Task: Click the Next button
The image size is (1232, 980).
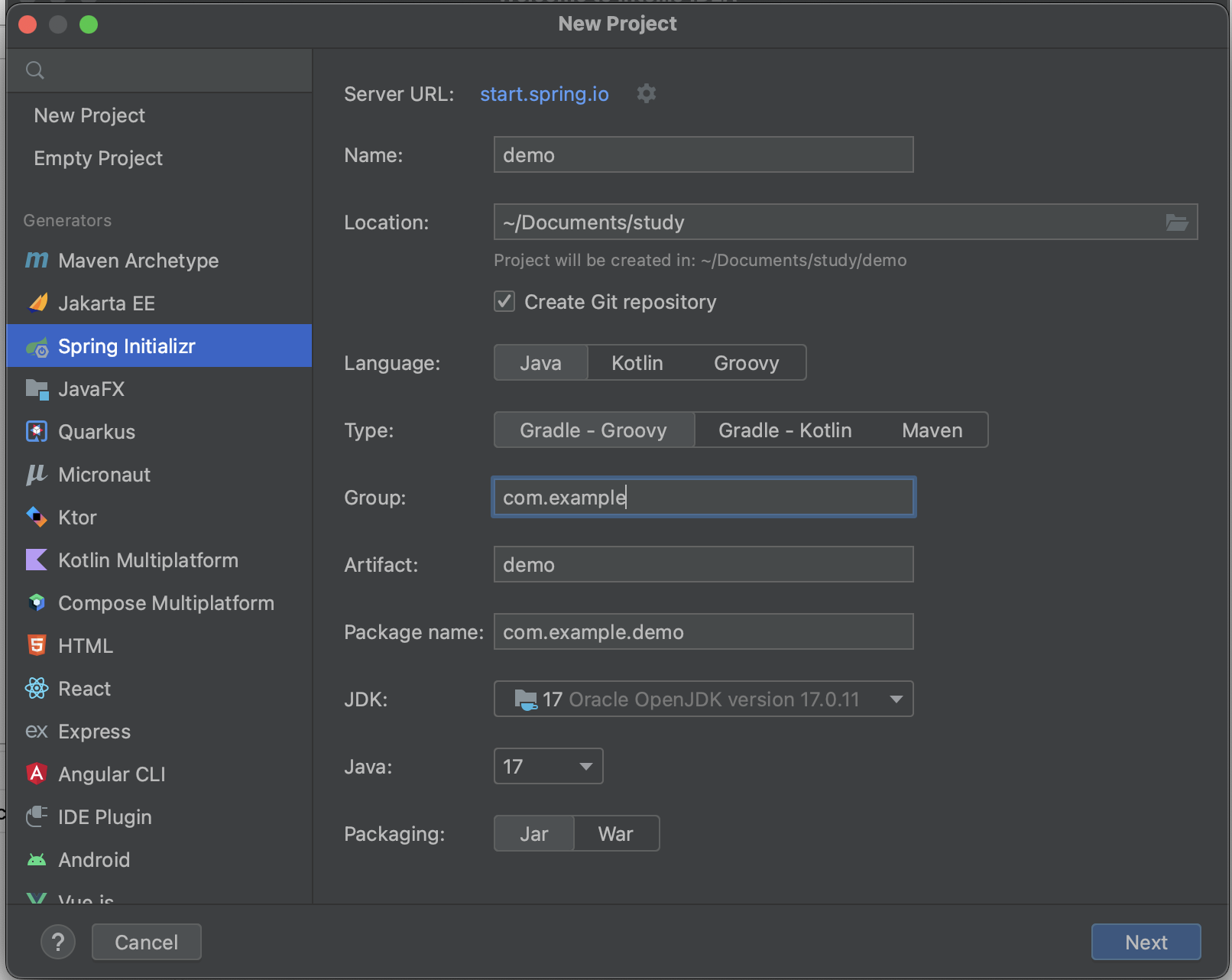Action: pyautogui.click(x=1146, y=942)
